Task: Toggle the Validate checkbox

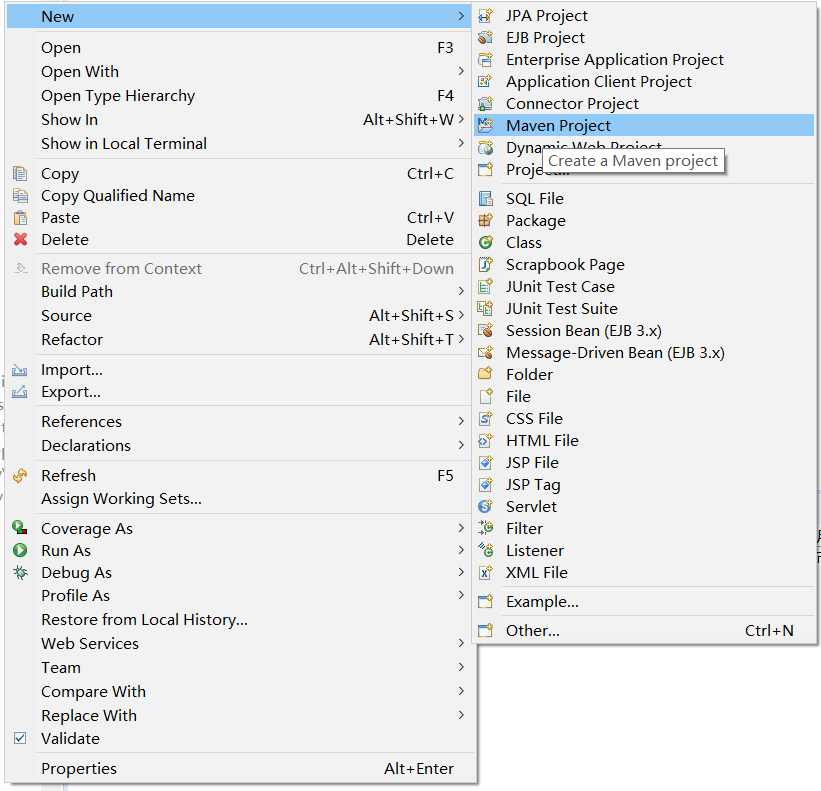Action: 20,738
